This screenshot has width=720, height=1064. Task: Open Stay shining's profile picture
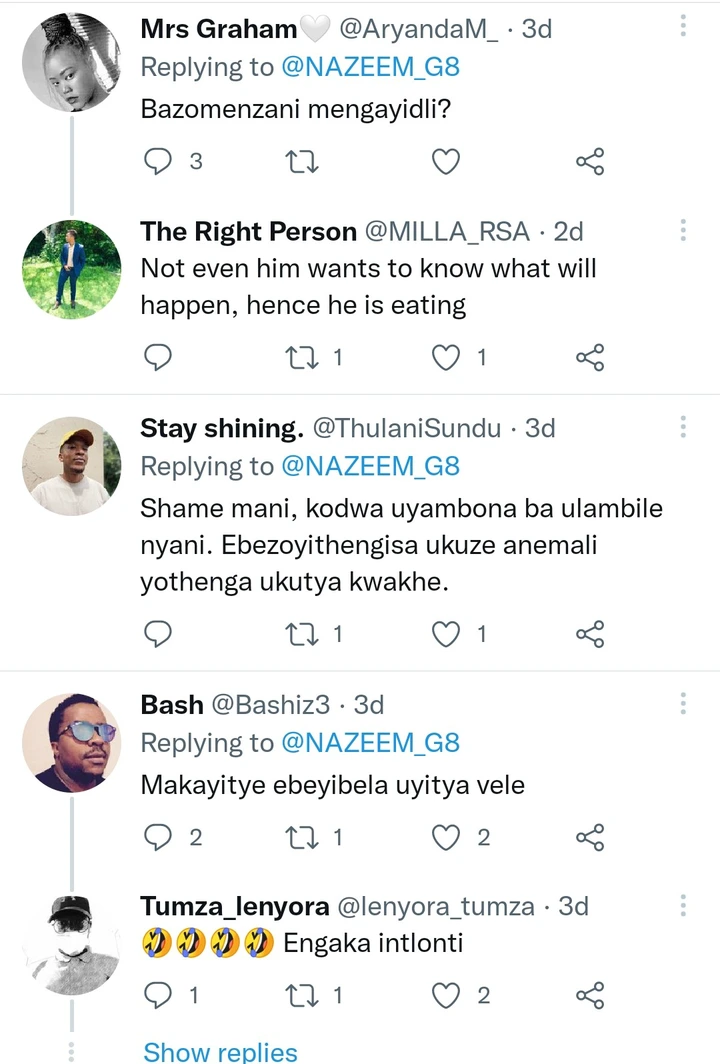(x=71, y=466)
